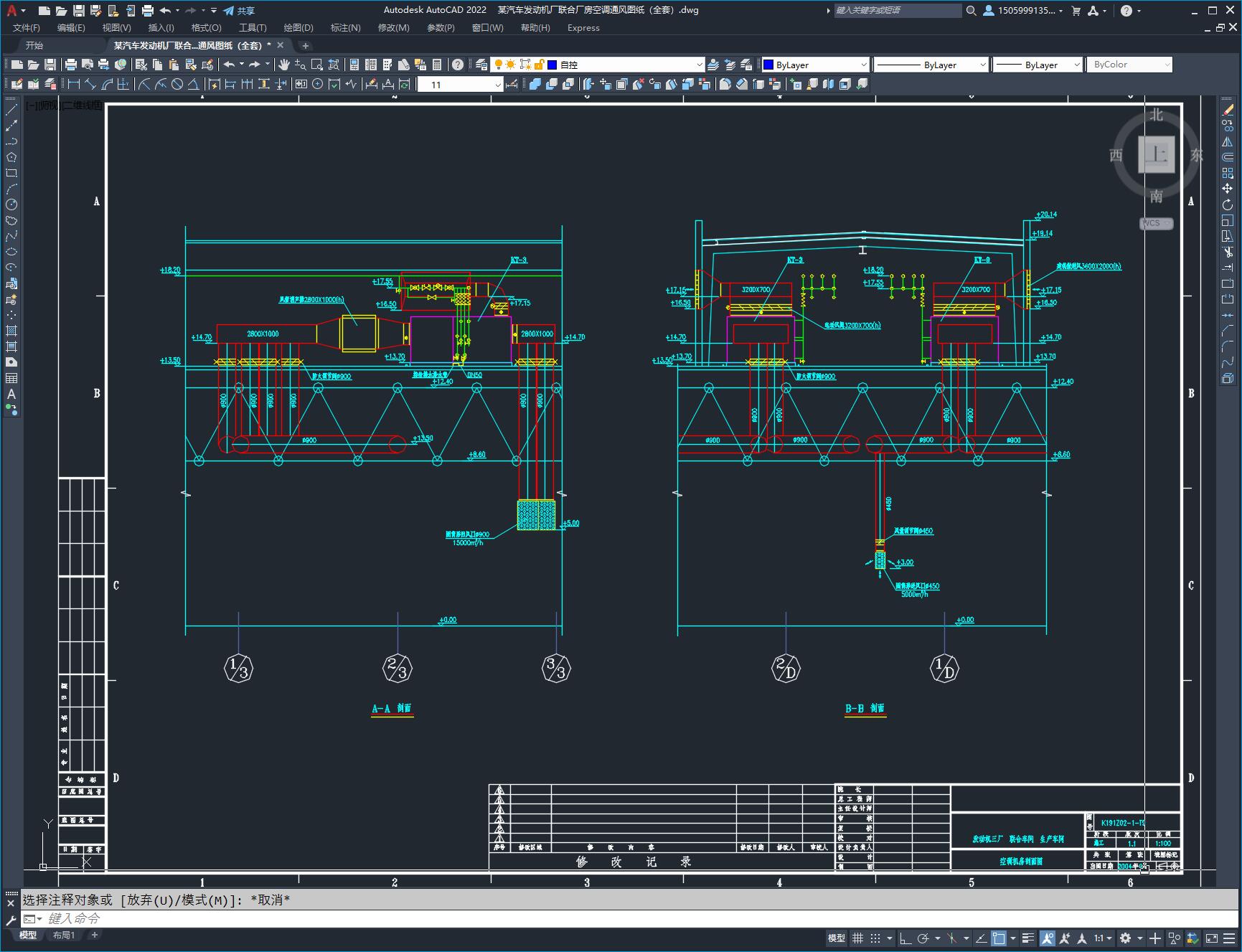Open the Layer Properties manager icon
Viewport: 1242px width, 952px height.
click(481, 65)
